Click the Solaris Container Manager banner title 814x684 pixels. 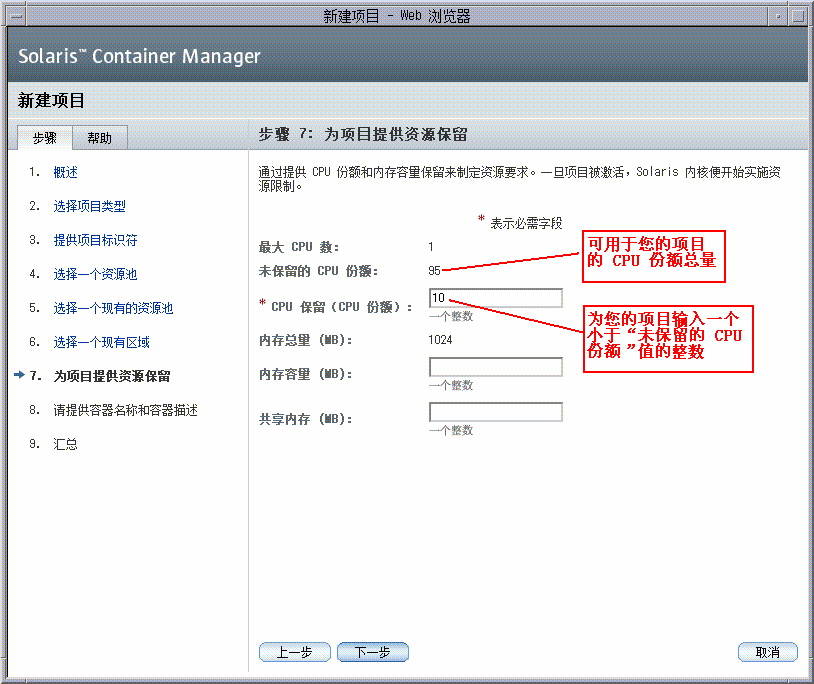(x=139, y=56)
